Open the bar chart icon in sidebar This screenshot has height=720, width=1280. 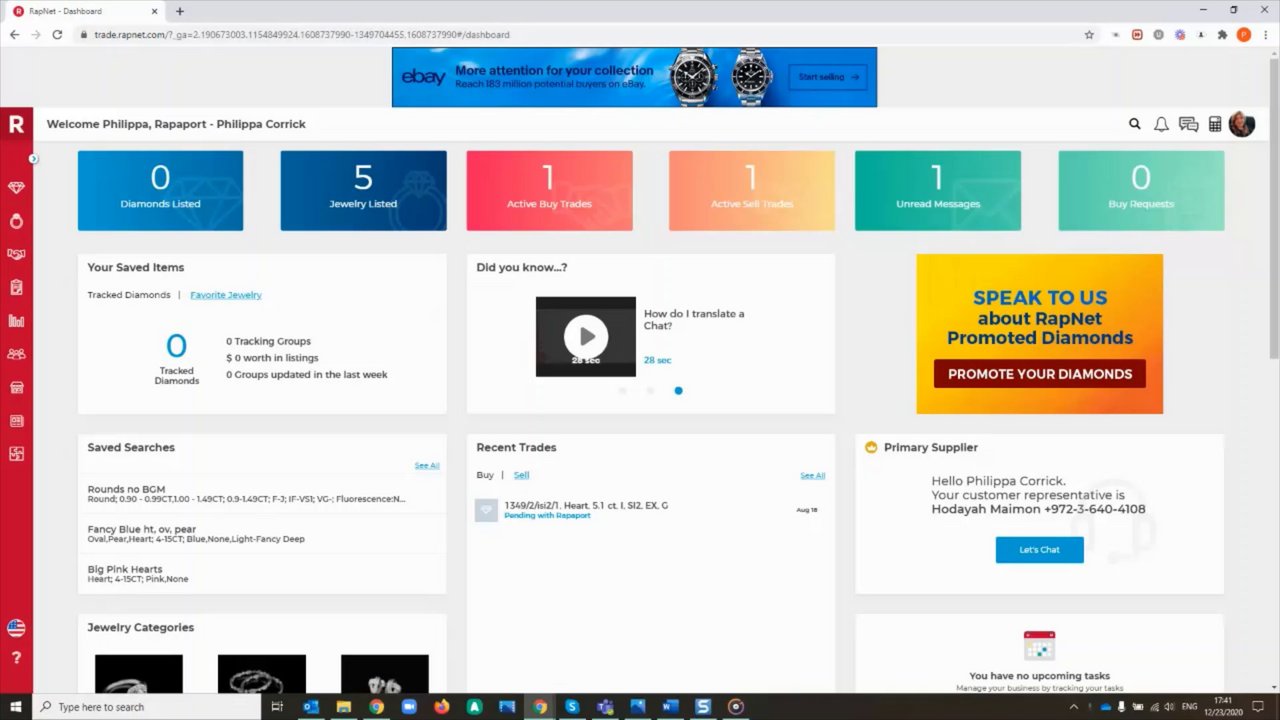pyautogui.click(x=16, y=321)
